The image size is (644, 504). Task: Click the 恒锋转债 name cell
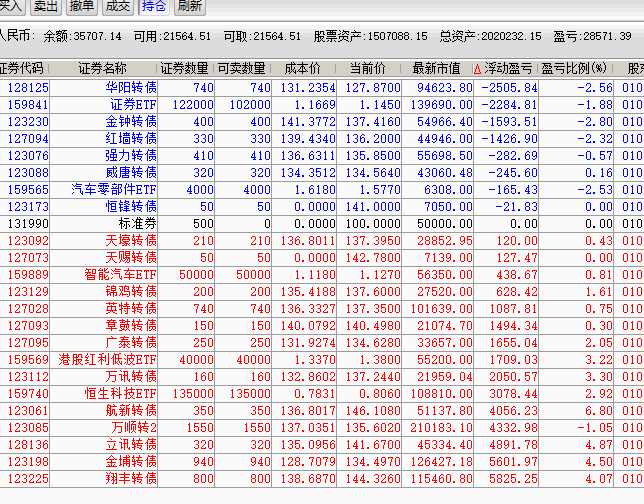click(131, 207)
